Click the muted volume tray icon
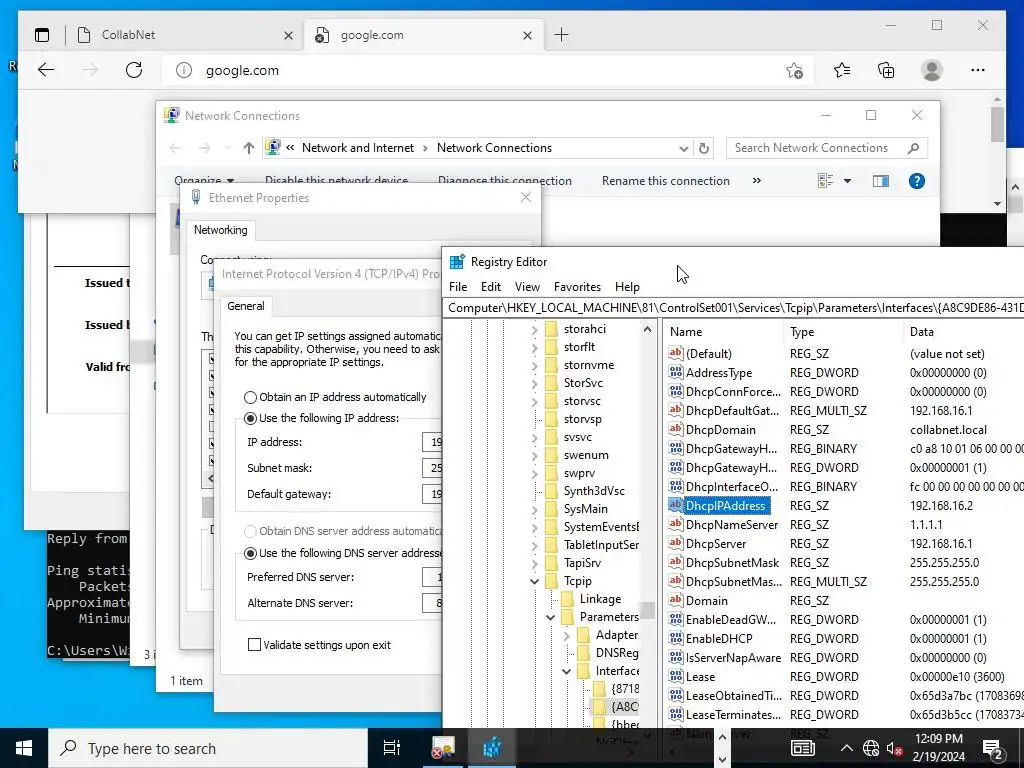Screen dimensions: 1024x768 tap(894, 748)
